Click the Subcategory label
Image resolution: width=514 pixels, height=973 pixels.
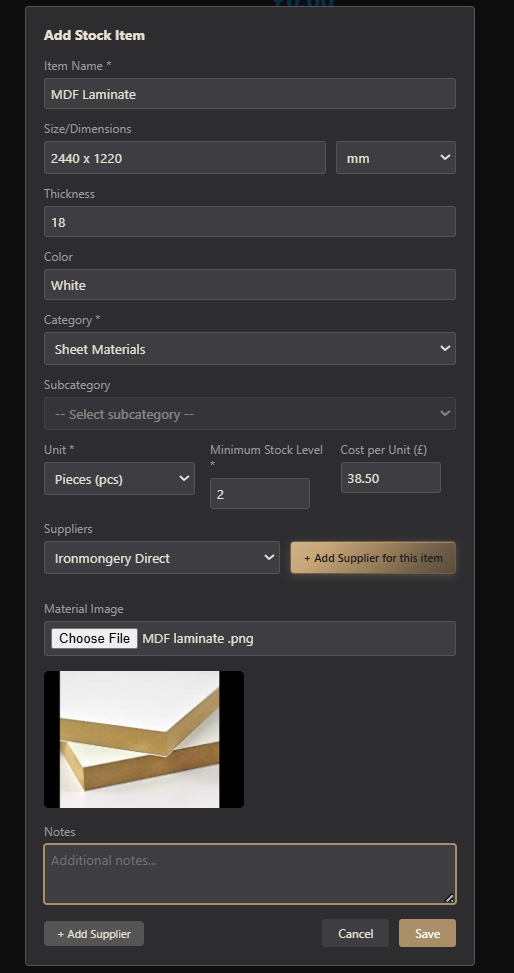point(77,385)
